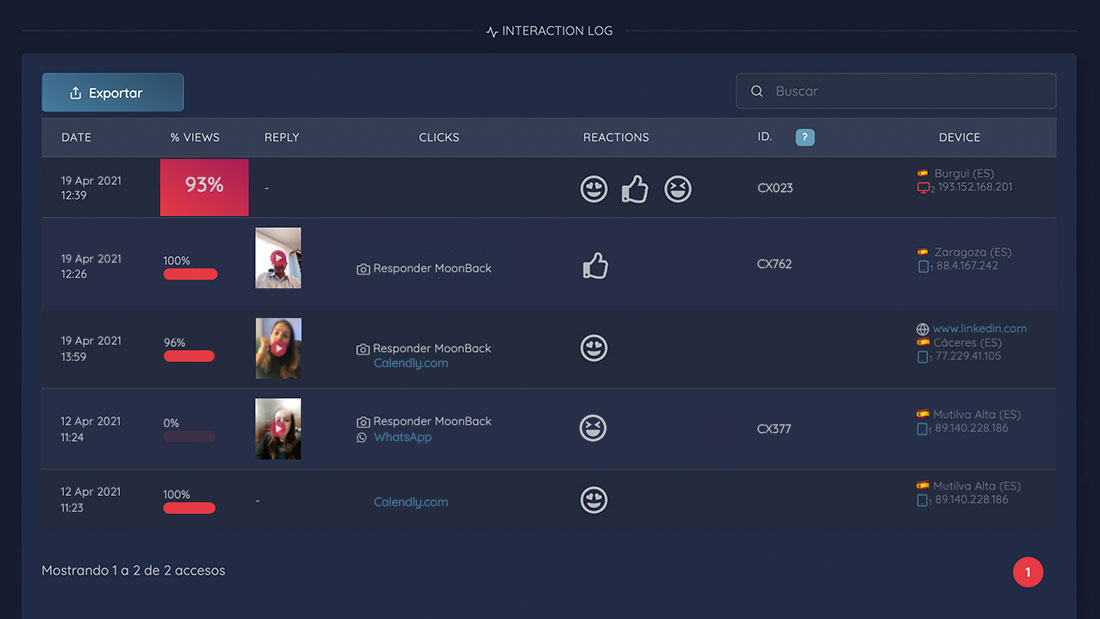Click mobile device icon by 88.4.167.242
1100x619 pixels.
click(x=923, y=267)
